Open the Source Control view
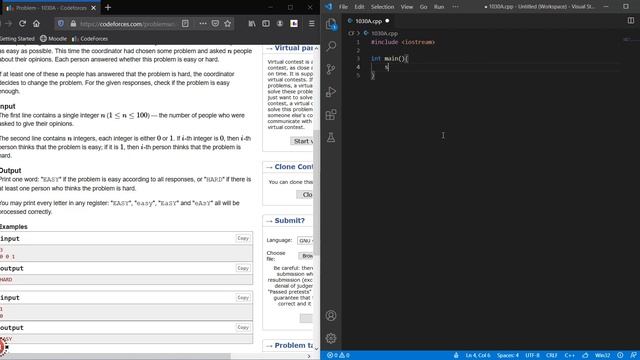Screen dimensions: 640x360 (x=331, y=69)
